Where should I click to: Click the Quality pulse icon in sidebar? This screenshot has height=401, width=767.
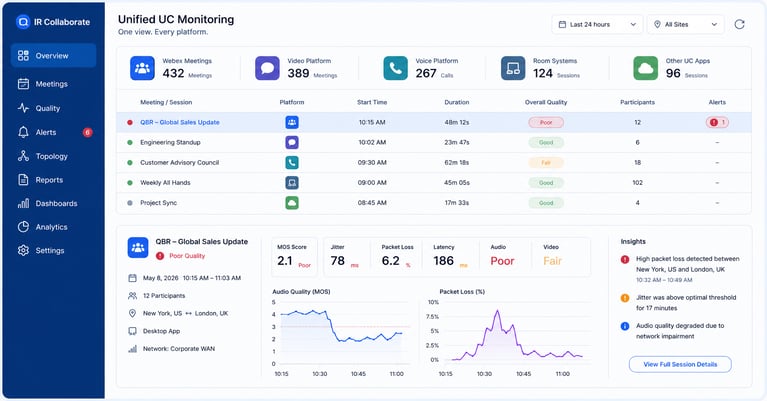coord(23,108)
